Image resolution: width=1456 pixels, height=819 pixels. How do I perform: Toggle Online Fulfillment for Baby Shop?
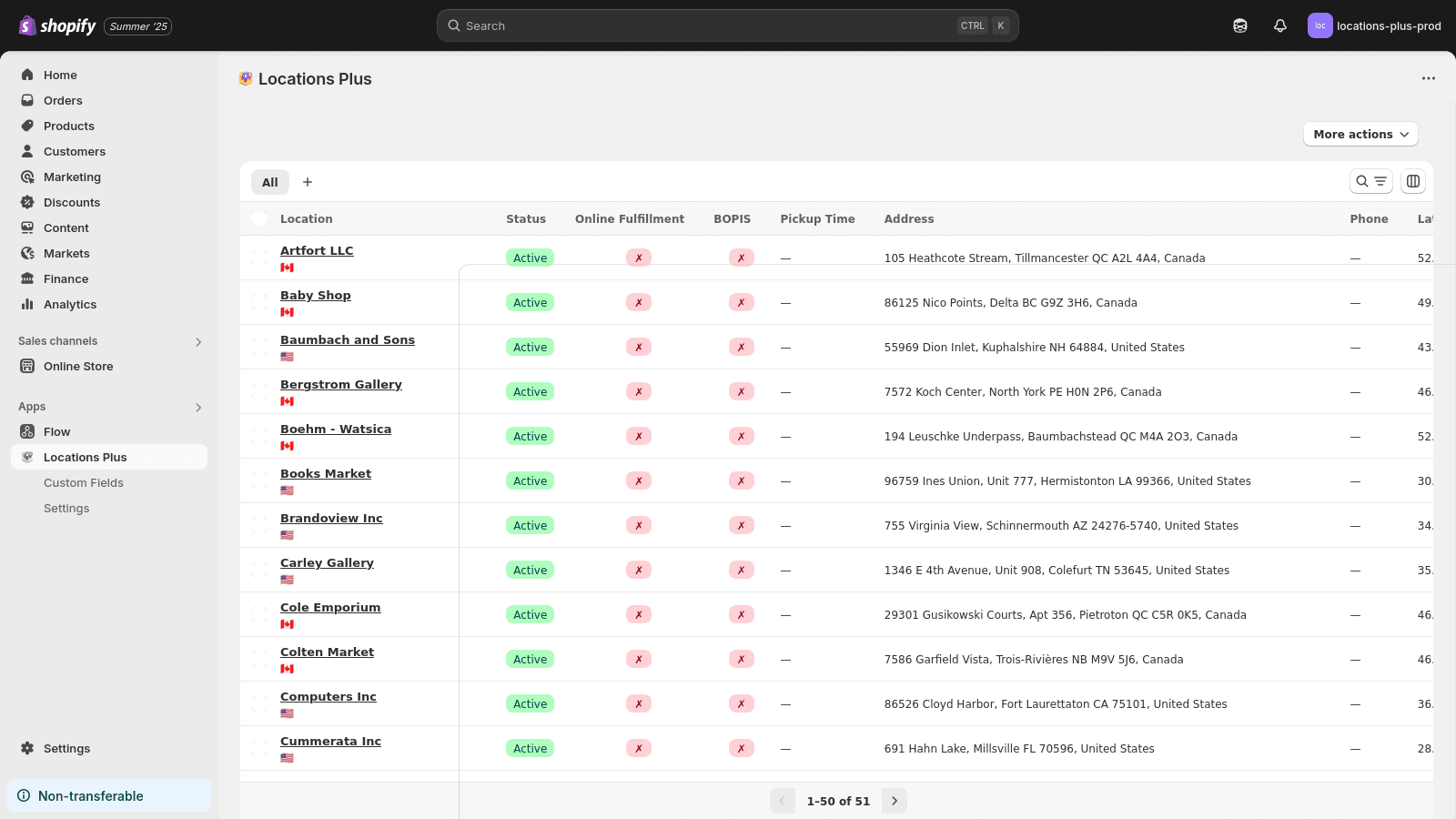(639, 301)
